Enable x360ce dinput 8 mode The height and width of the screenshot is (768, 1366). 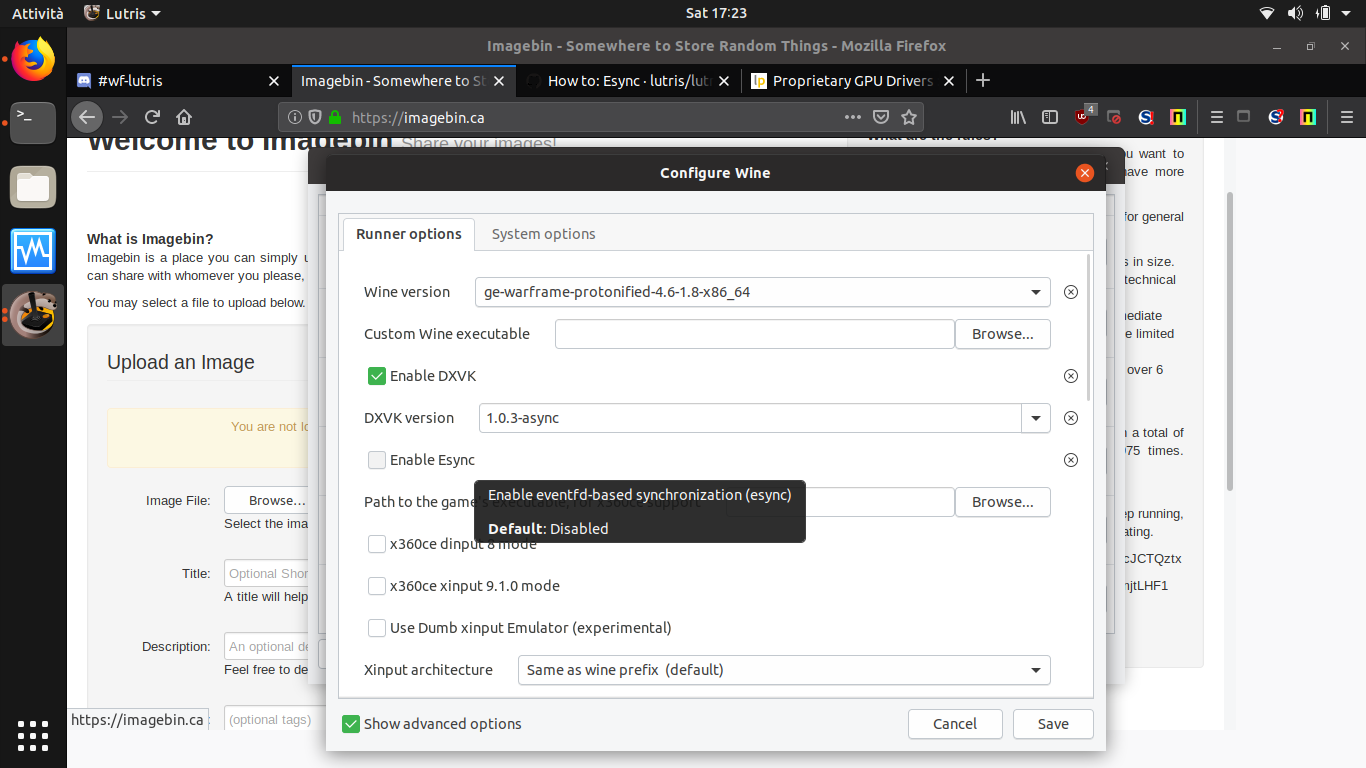(x=377, y=544)
